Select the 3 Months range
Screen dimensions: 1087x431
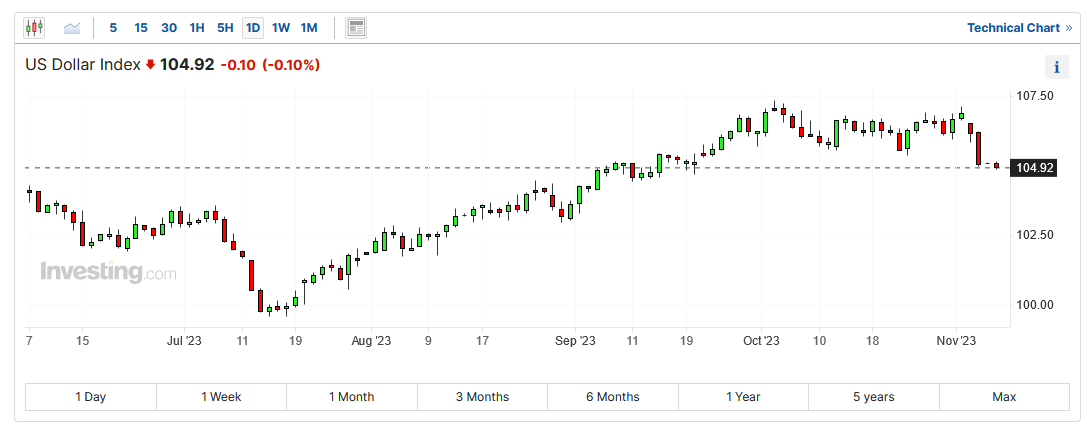click(x=482, y=397)
